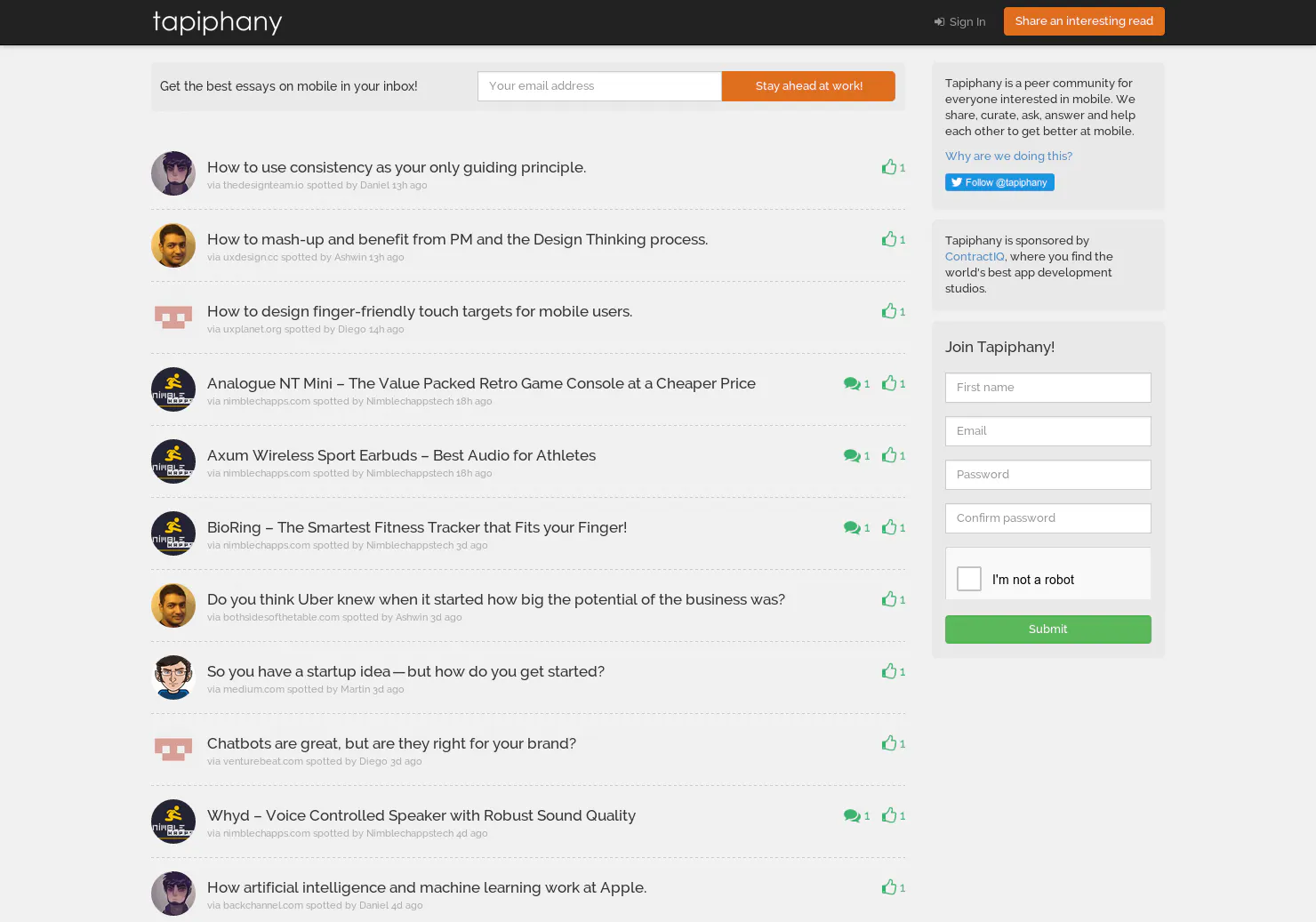The width and height of the screenshot is (1316, 922).
Task: Open the Tapiphany logo home link
Action: [x=217, y=21]
